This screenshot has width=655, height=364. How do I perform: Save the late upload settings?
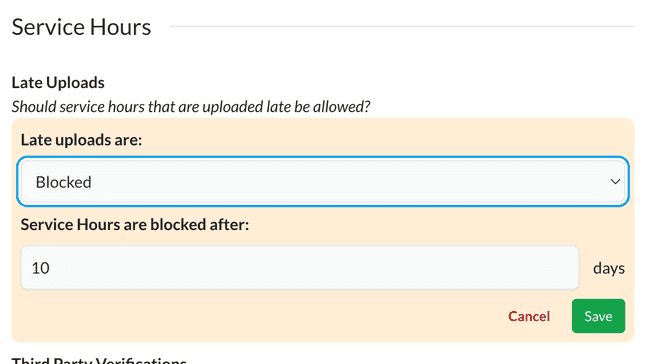click(598, 316)
